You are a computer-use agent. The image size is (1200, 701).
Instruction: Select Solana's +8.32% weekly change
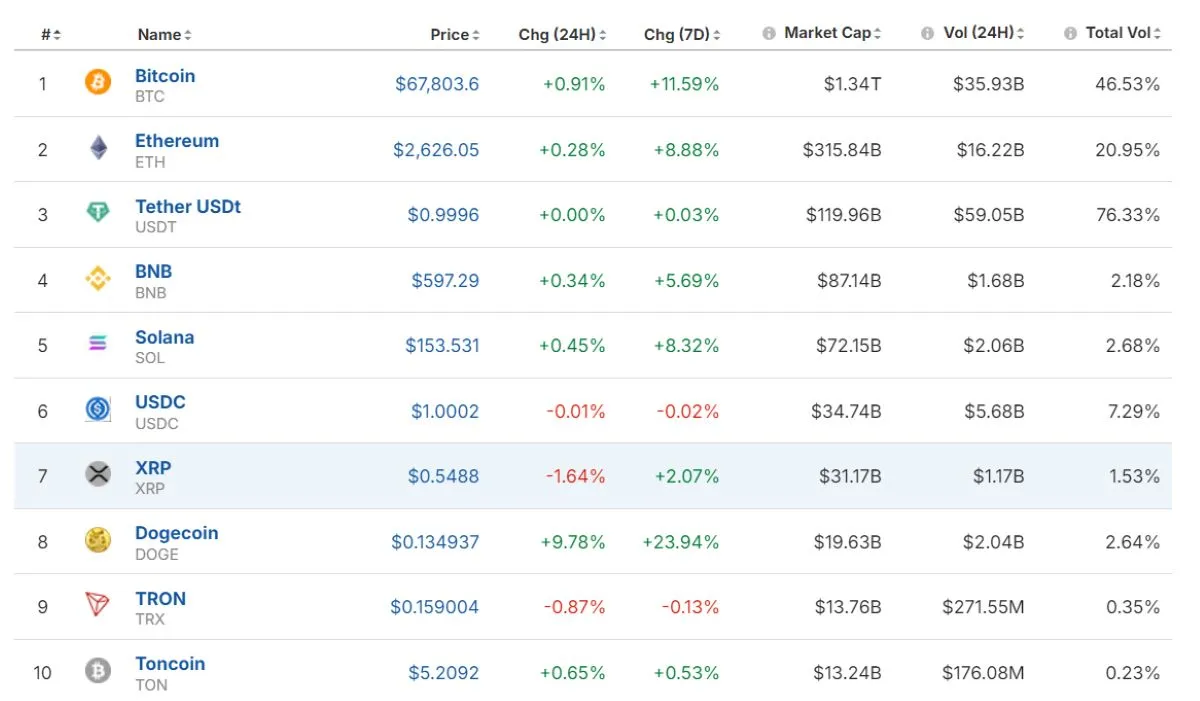click(686, 346)
